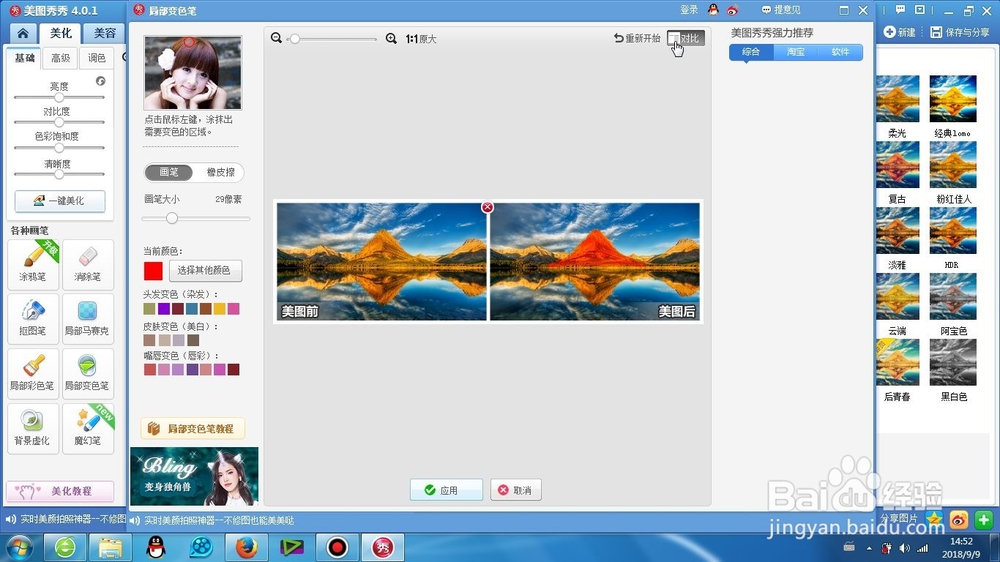Click the screen recorder taskbar icon
This screenshot has width=1000, height=562.
coord(337,547)
